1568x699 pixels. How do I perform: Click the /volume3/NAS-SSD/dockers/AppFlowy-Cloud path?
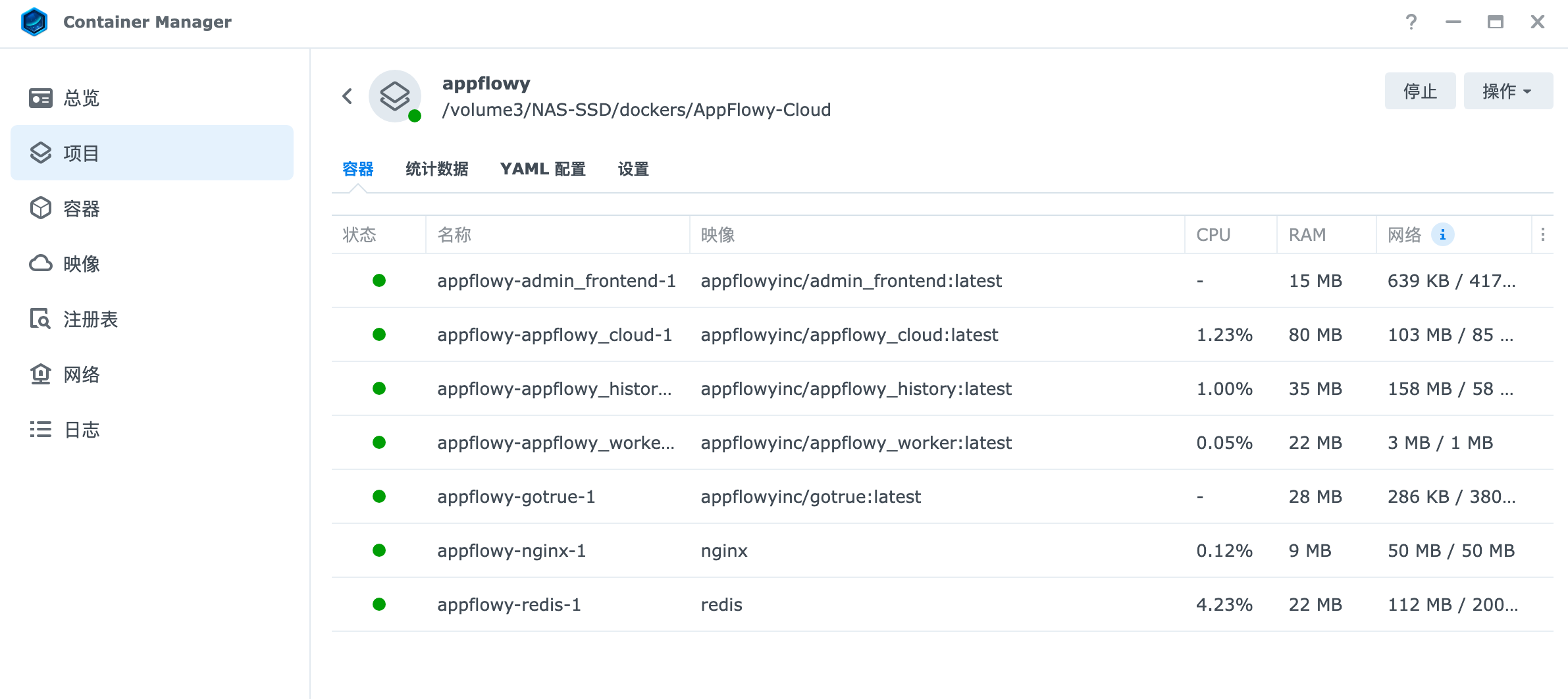click(637, 110)
